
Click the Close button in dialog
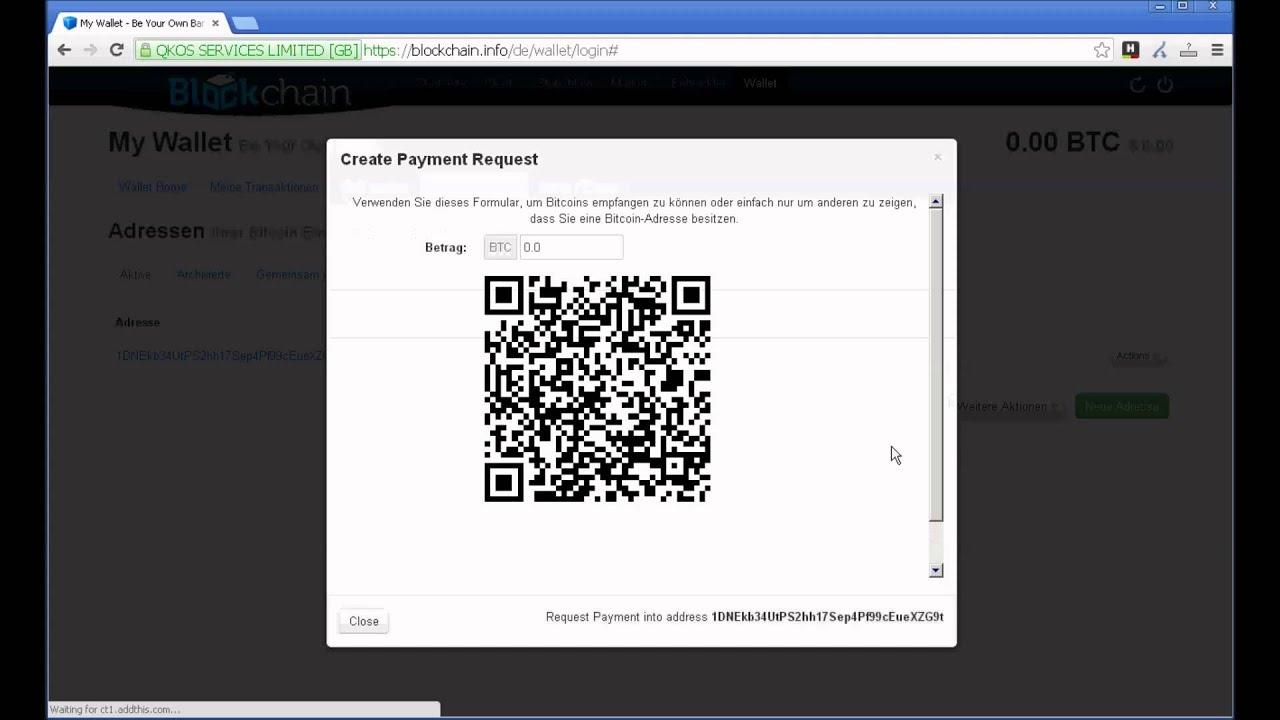click(x=364, y=621)
